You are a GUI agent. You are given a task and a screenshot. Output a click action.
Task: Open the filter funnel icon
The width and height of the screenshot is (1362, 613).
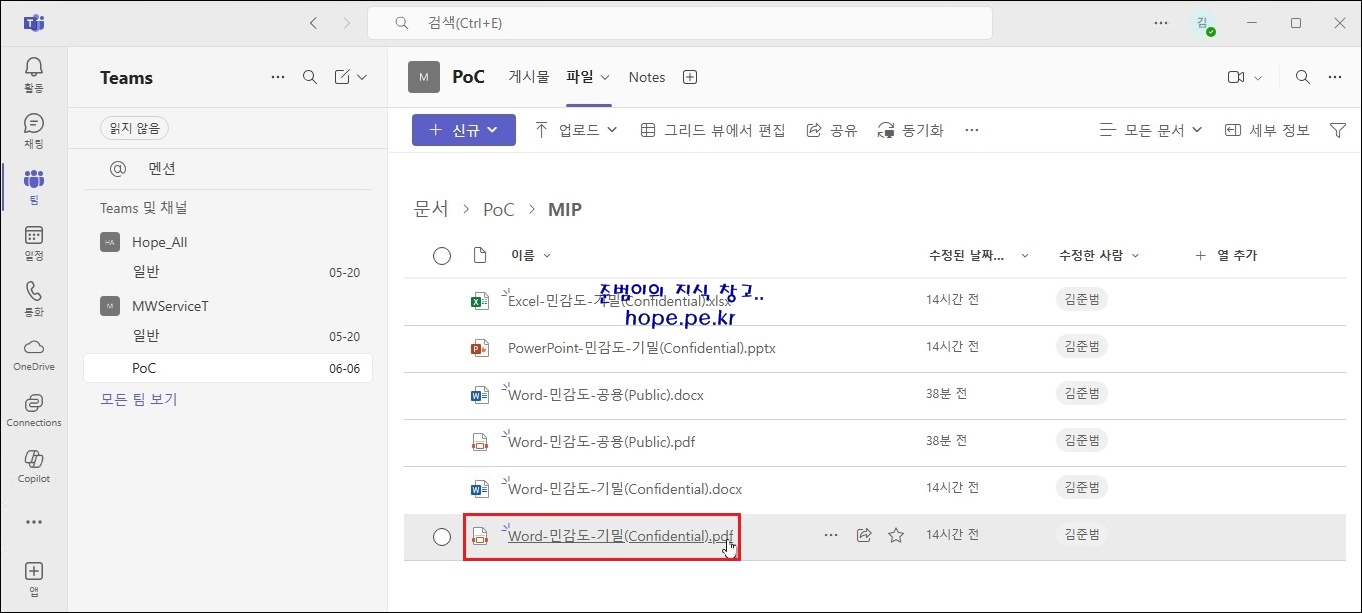[x=1338, y=130]
